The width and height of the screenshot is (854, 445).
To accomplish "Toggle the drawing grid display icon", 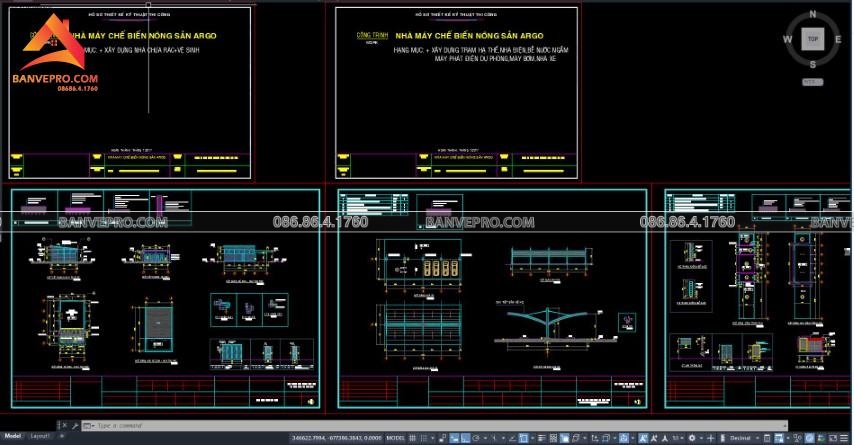I will coord(412,438).
